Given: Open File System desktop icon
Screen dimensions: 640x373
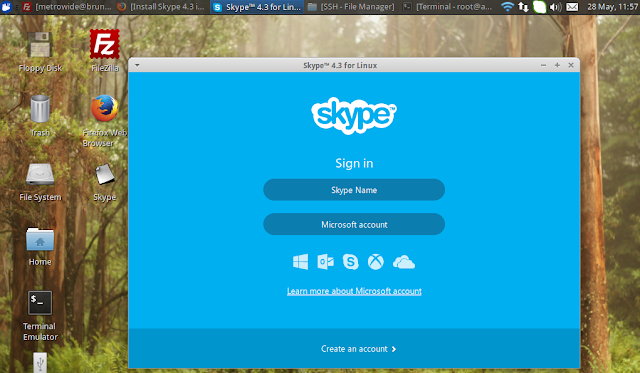Looking at the screenshot, I should click(40, 174).
